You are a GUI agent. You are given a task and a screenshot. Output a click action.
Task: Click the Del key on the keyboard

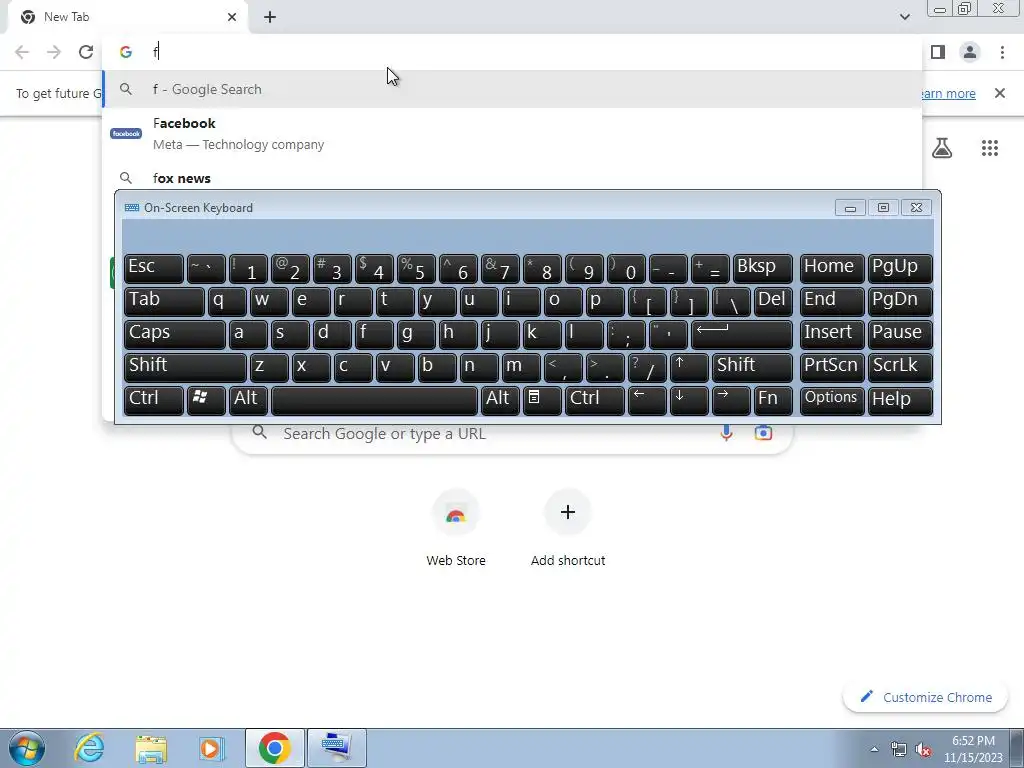pyautogui.click(x=773, y=301)
